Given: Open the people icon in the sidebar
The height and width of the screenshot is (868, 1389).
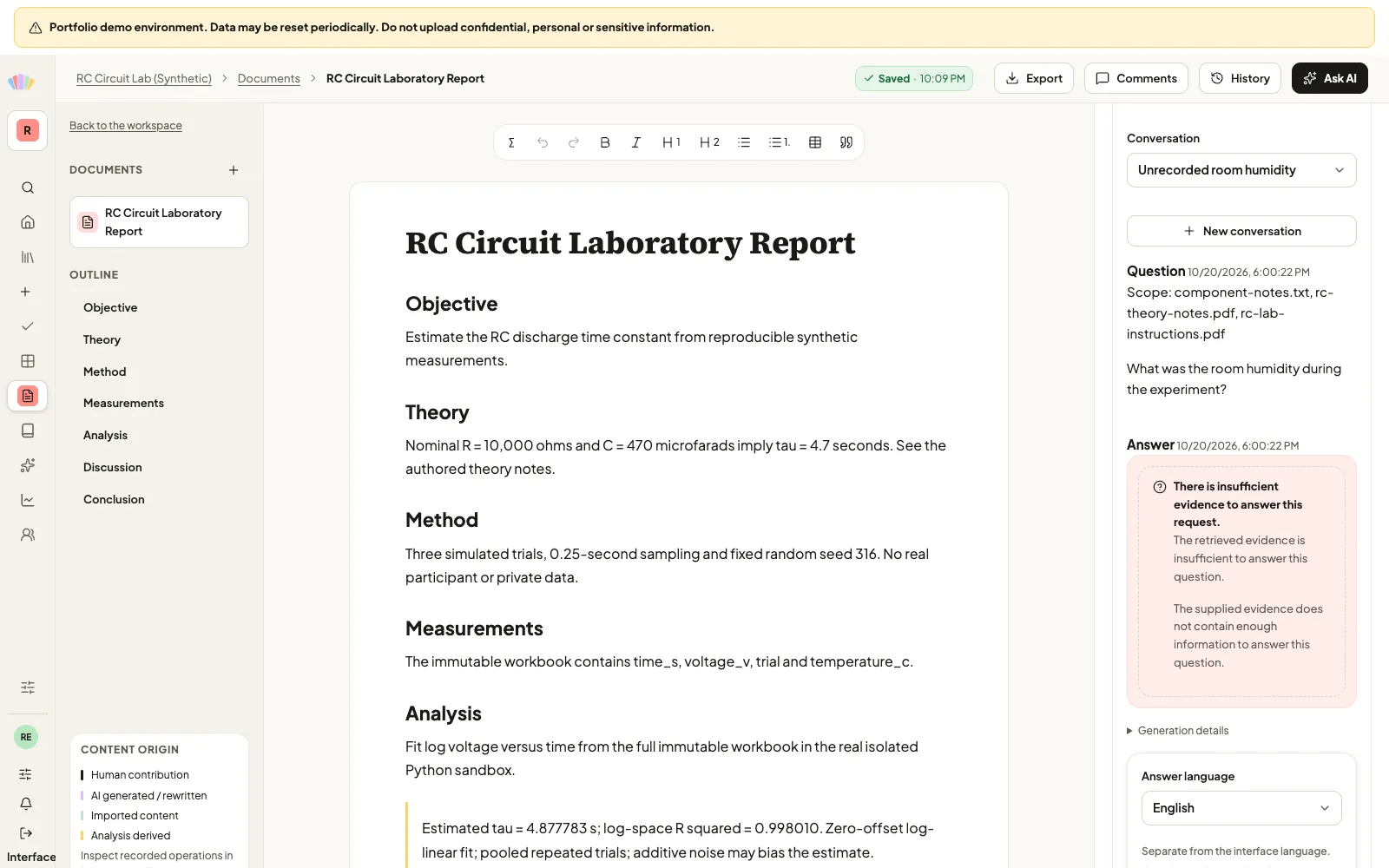Looking at the screenshot, I should [28, 535].
